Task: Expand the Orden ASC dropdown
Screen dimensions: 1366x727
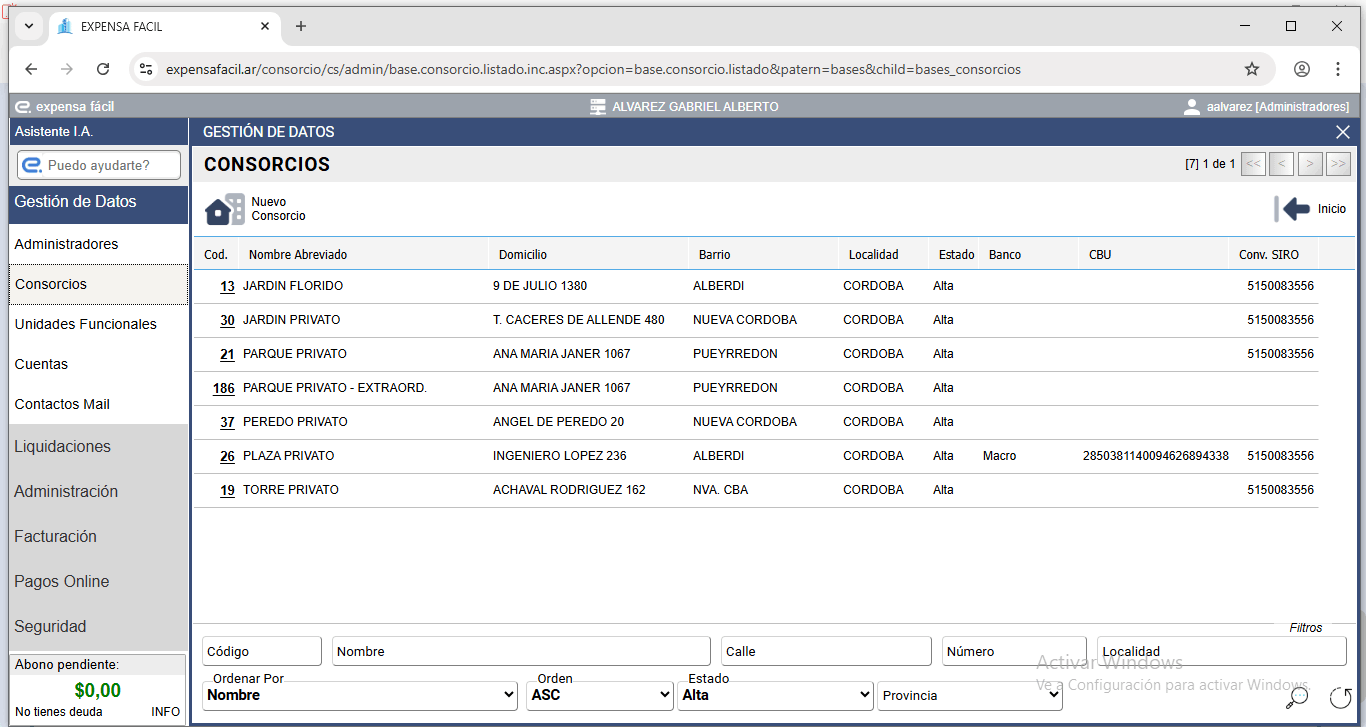Action: 600,695
